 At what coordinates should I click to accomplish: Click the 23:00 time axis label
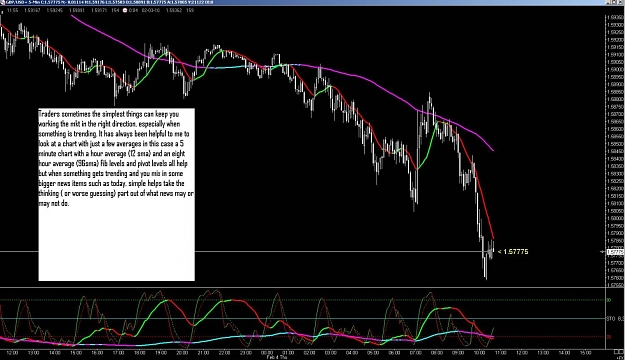246,353
